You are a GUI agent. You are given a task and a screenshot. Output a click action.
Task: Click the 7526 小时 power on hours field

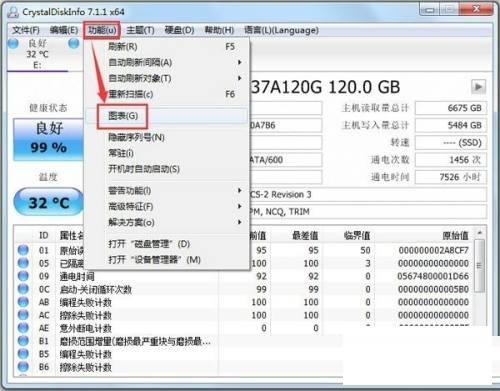click(x=451, y=177)
